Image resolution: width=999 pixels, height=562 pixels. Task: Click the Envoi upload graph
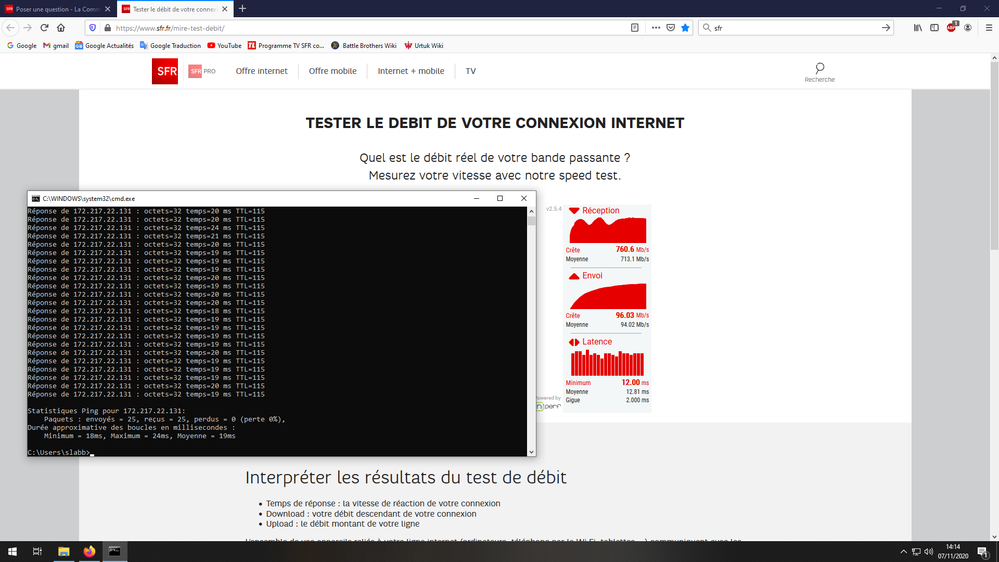coord(607,296)
